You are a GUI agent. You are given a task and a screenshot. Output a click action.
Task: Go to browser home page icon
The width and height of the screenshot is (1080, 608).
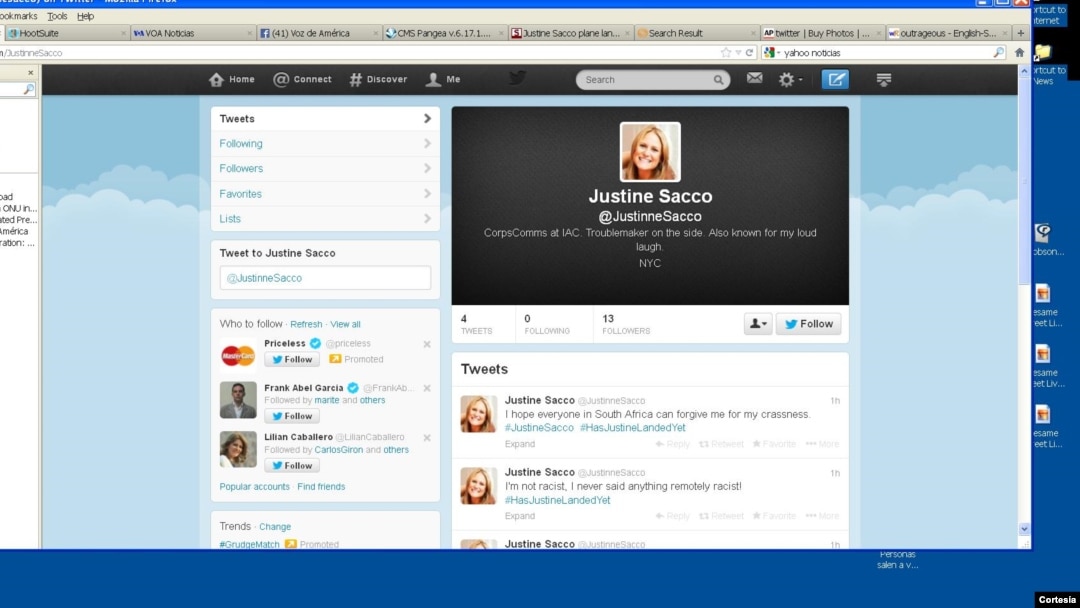pos(1020,52)
